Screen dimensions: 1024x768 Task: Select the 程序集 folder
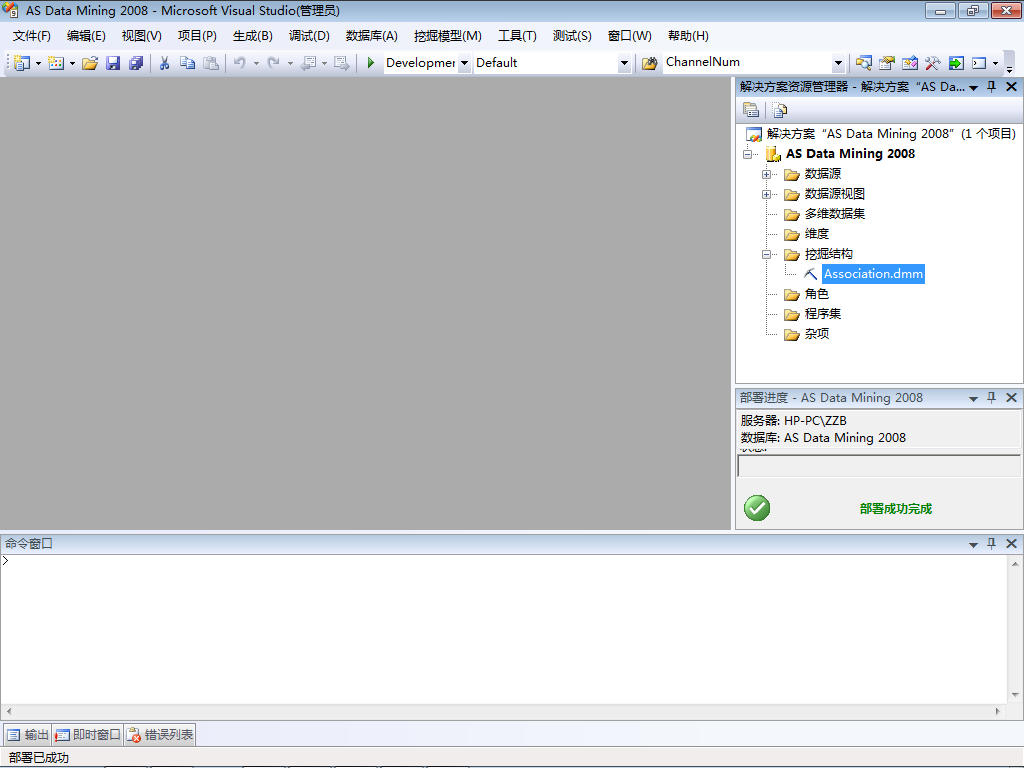(x=823, y=314)
